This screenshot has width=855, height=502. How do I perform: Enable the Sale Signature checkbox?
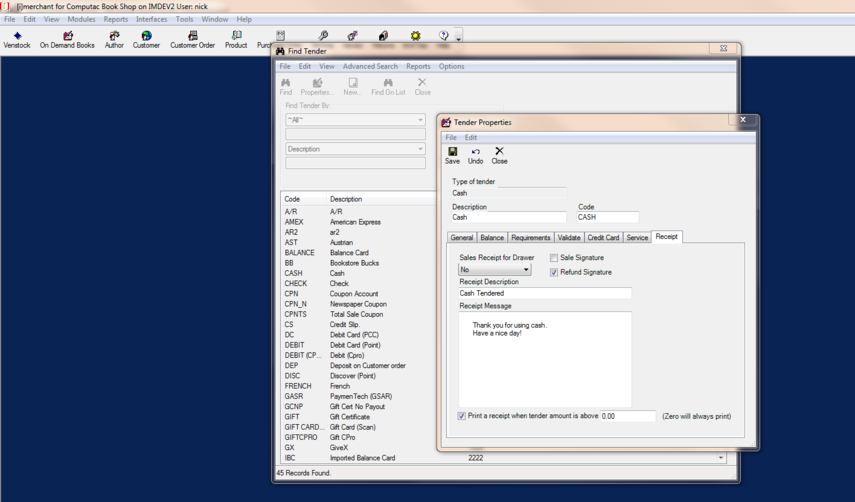click(554, 258)
